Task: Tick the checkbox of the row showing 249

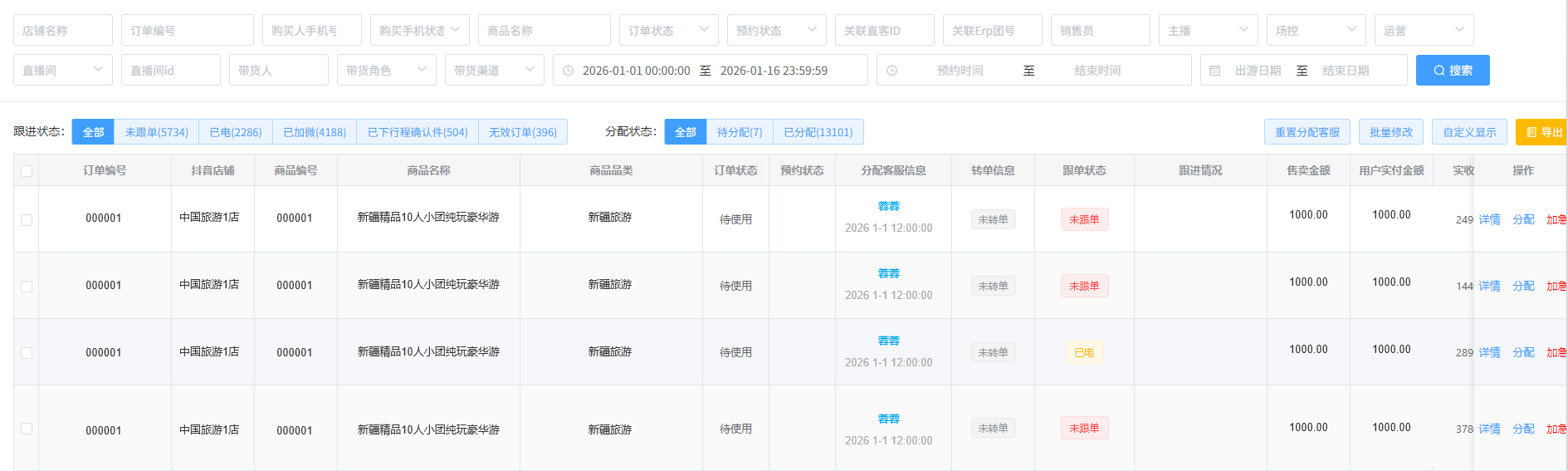Action: coord(27,220)
